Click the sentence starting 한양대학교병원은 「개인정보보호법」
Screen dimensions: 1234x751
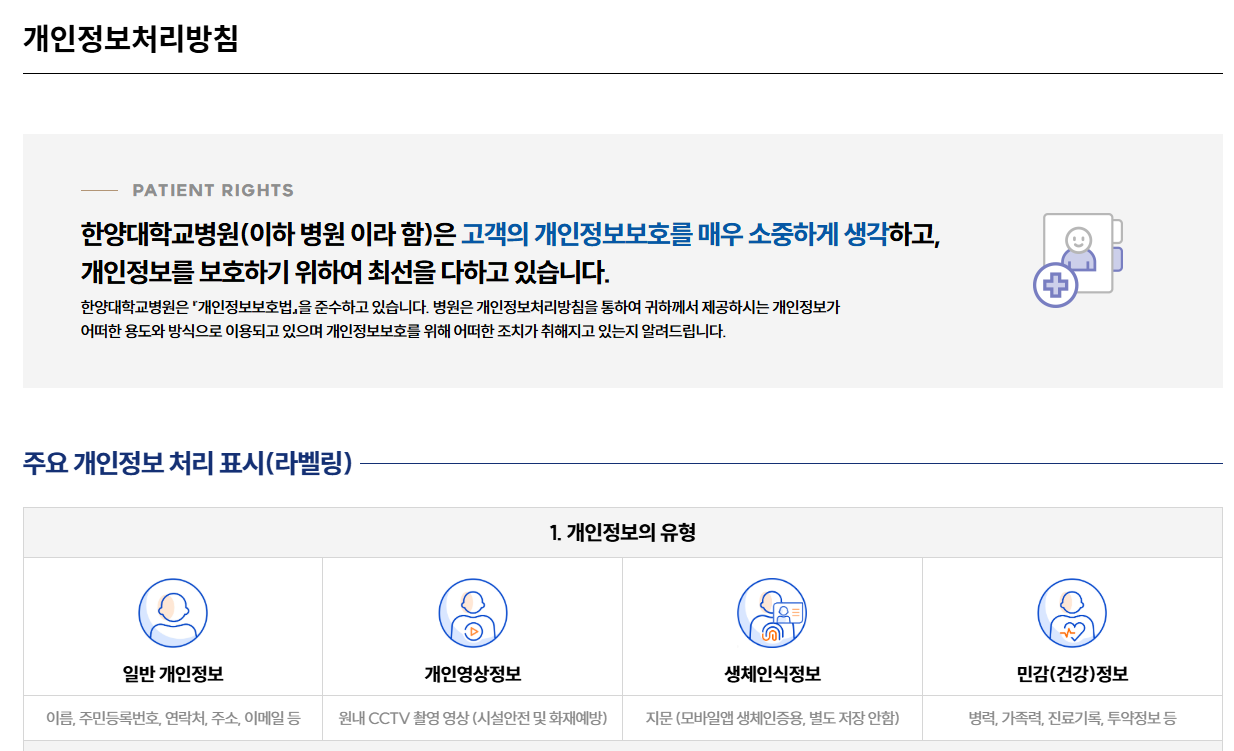pyautogui.click(x=460, y=308)
